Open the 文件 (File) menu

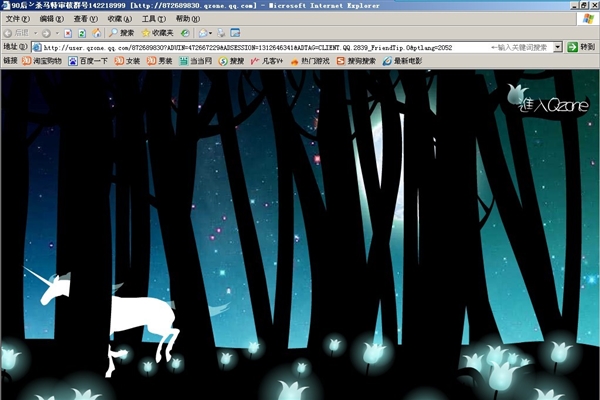[x=18, y=19]
